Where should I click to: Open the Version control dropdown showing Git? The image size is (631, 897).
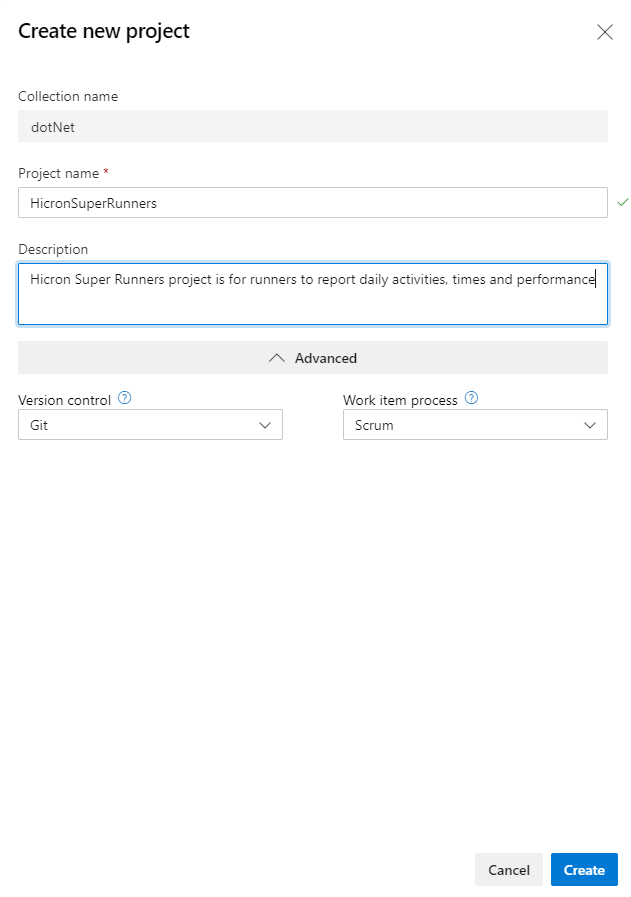click(x=150, y=424)
